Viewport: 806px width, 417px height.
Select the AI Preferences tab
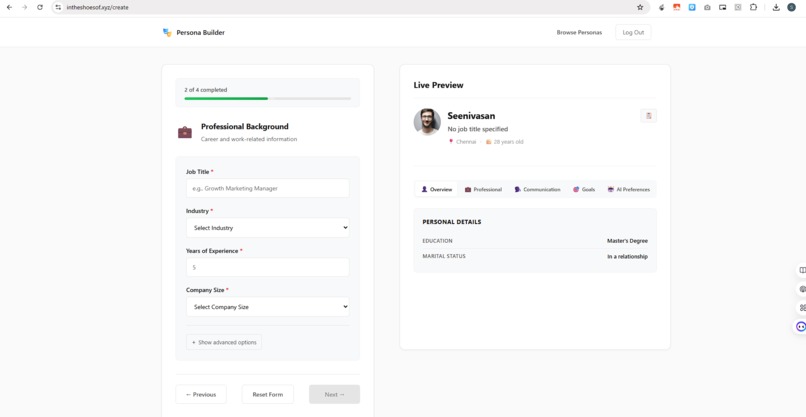click(629, 189)
